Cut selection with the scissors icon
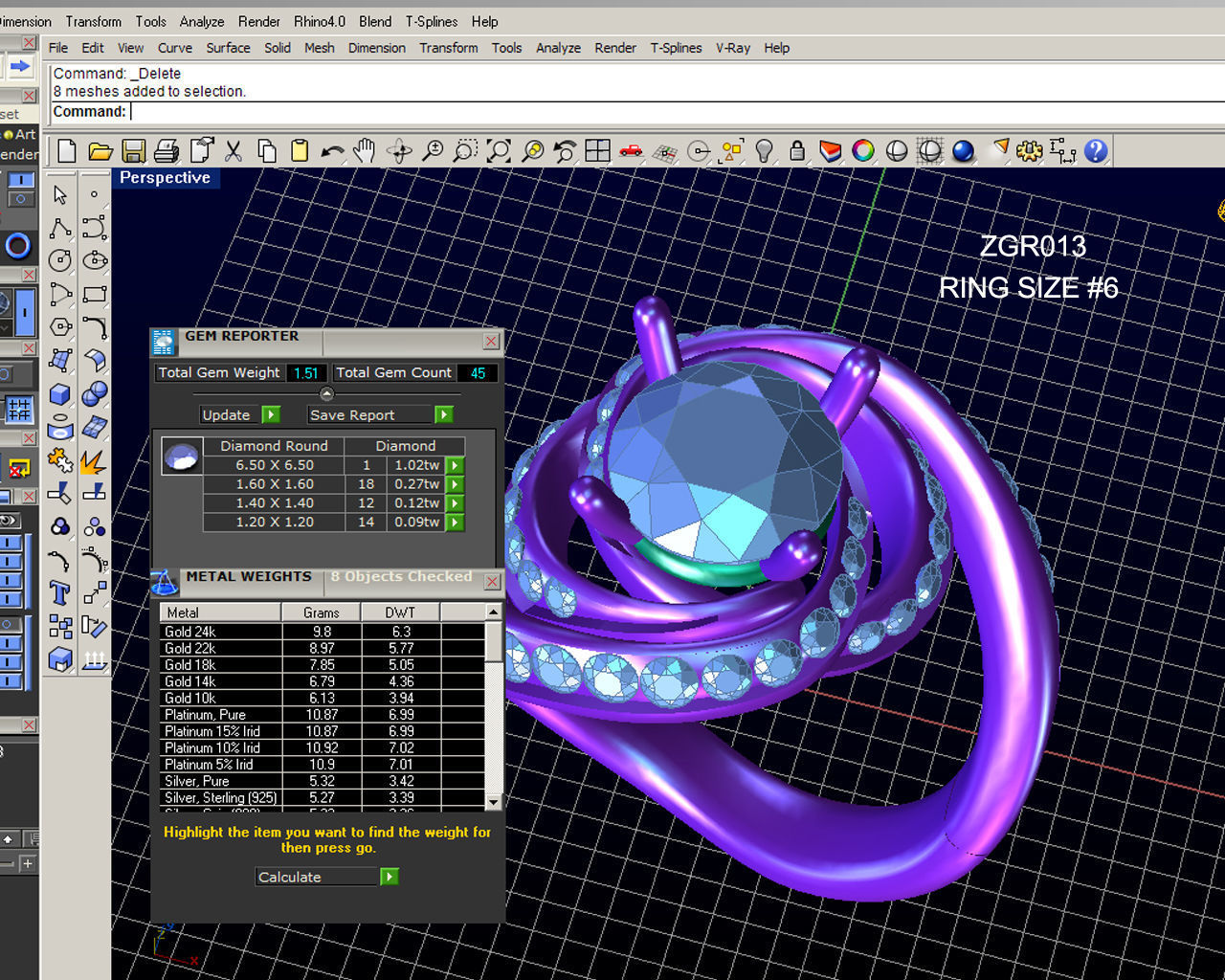Screen dimensions: 1225x980 click(x=233, y=150)
